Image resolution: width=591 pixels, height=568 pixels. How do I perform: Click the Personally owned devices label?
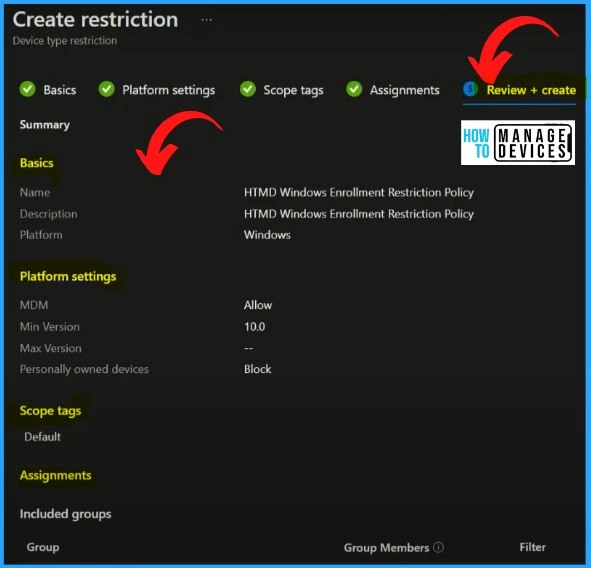(84, 369)
